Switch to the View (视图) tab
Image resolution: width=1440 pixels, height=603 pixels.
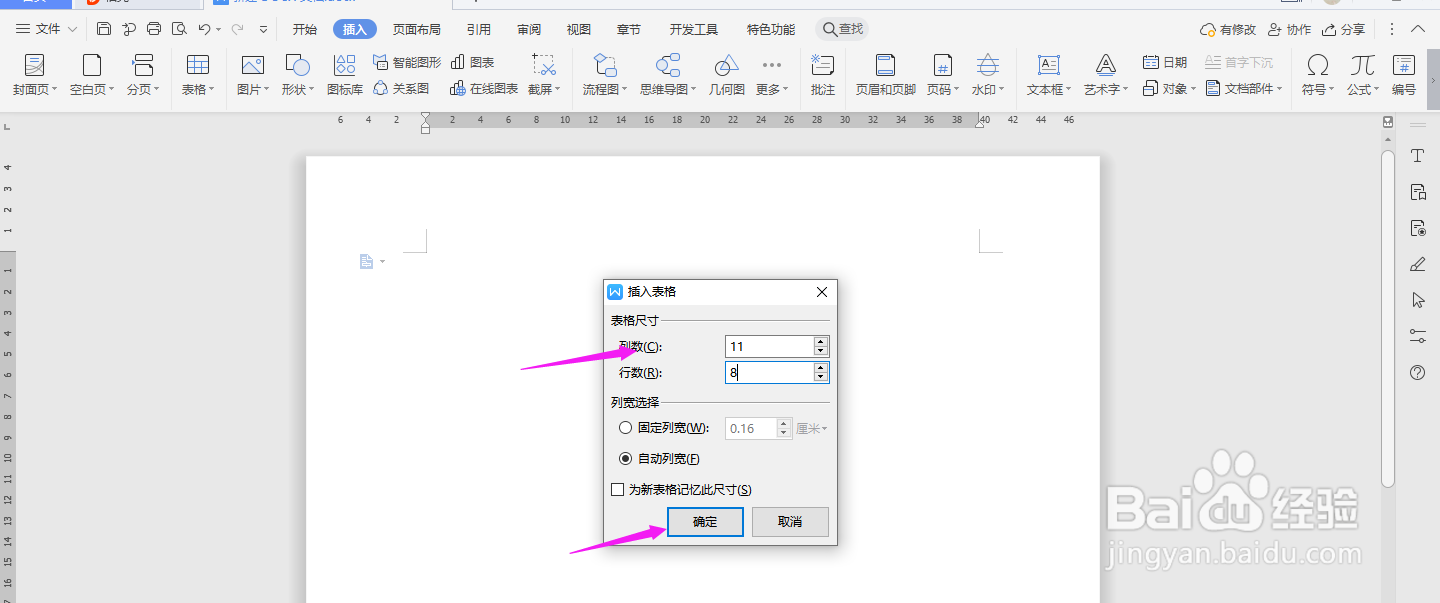pos(579,30)
